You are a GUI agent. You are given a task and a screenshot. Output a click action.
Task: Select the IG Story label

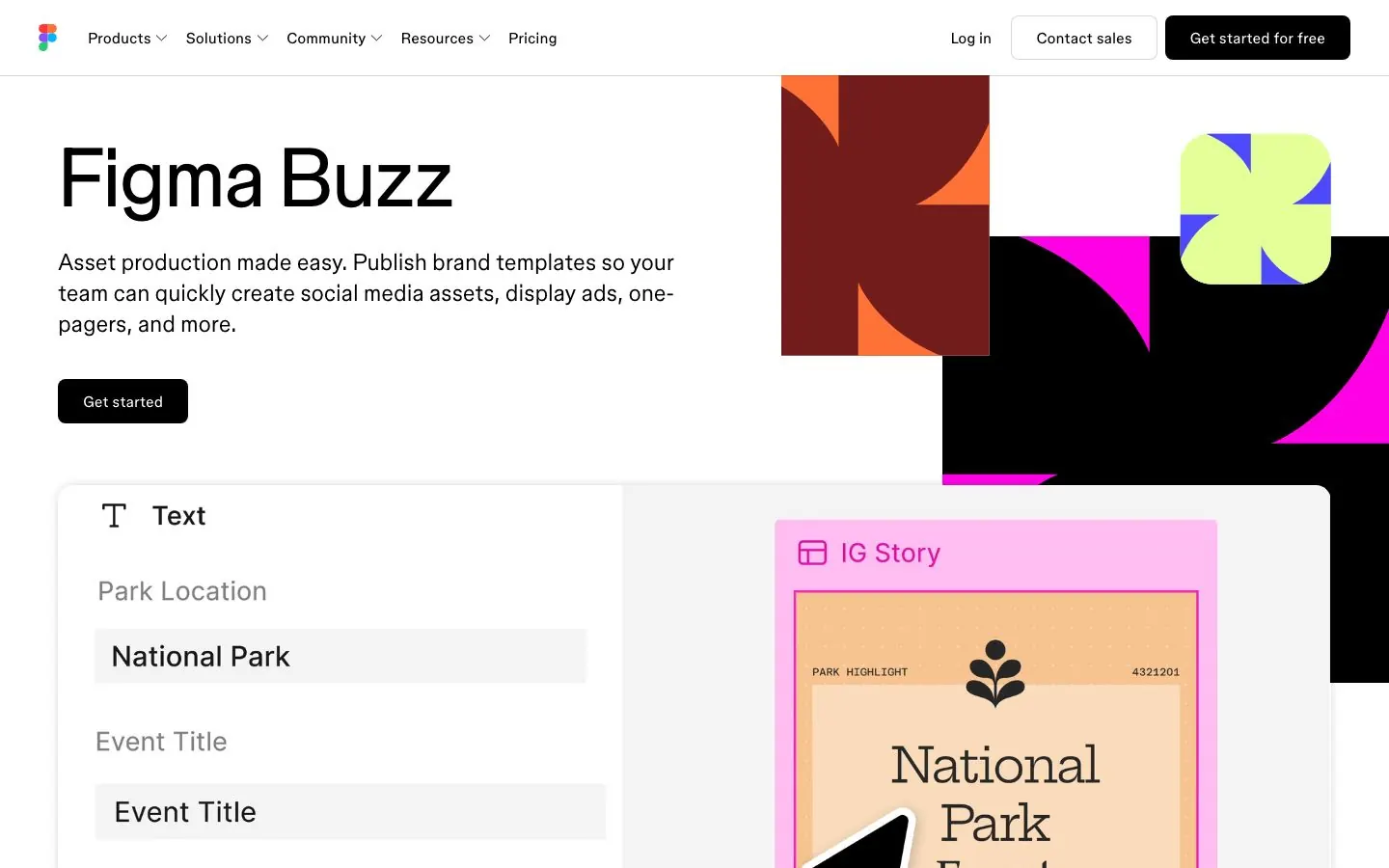point(890,553)
